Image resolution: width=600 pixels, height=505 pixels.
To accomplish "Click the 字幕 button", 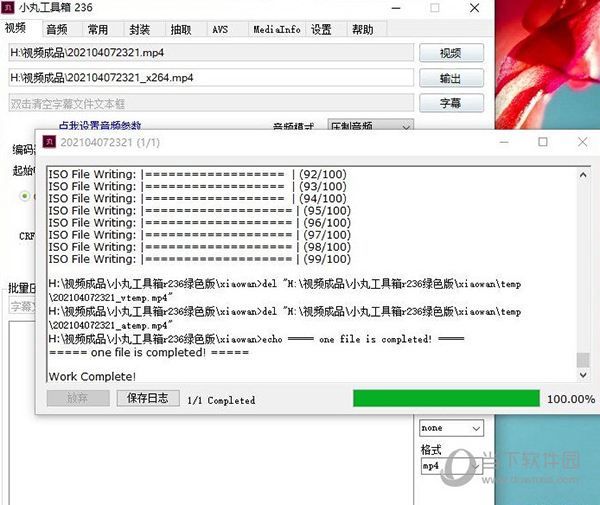I will coord(451,103).
